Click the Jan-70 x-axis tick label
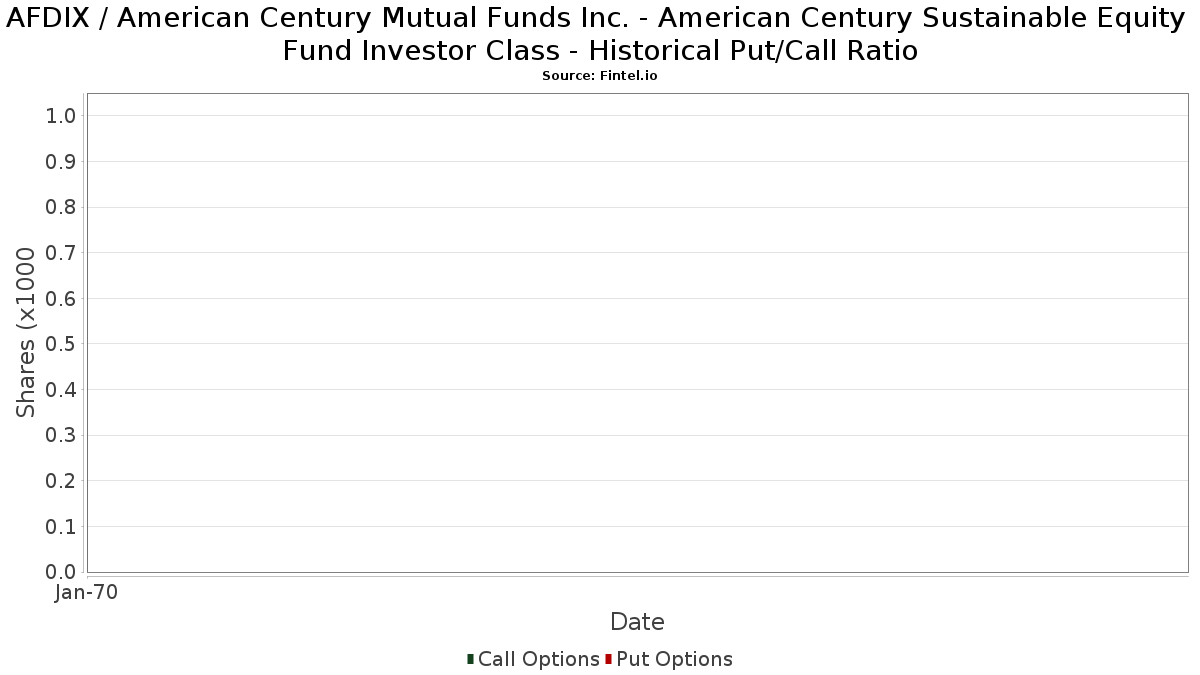 pos(87,593)
